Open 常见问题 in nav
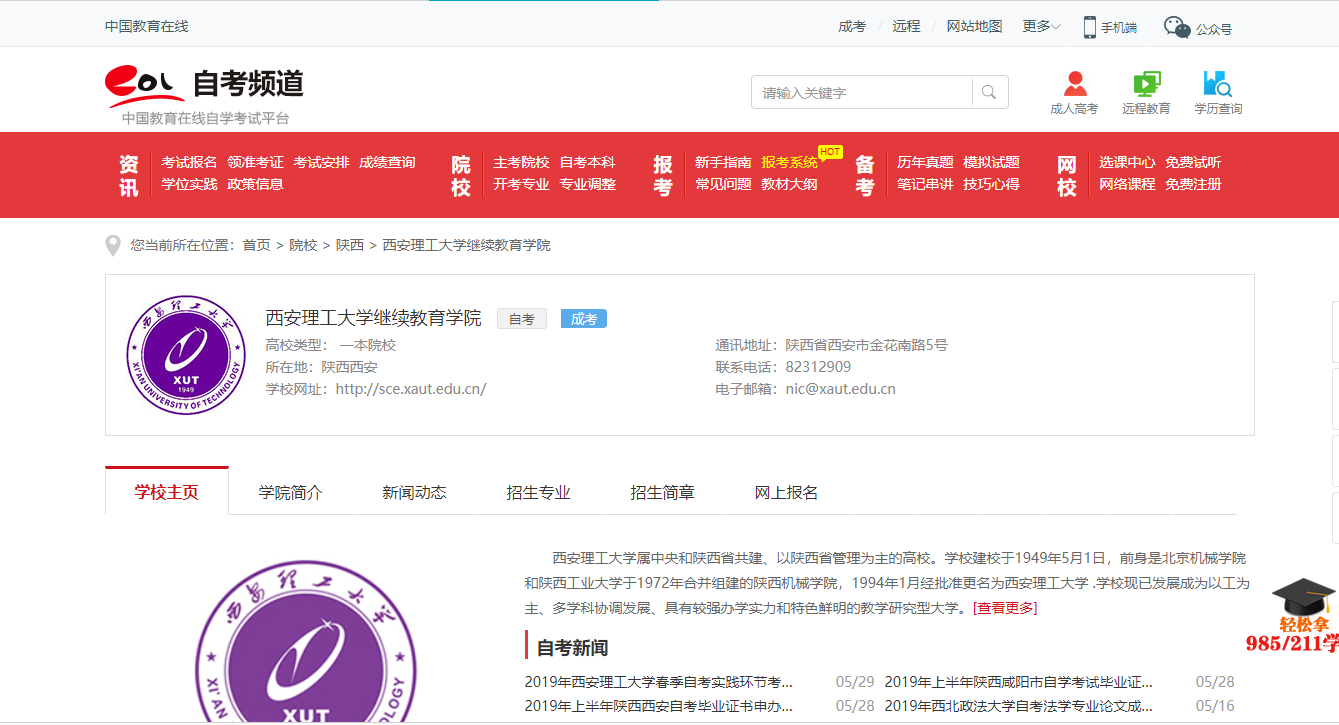Viewport: 1339px width, 725px height. click(x=723, y=184)
